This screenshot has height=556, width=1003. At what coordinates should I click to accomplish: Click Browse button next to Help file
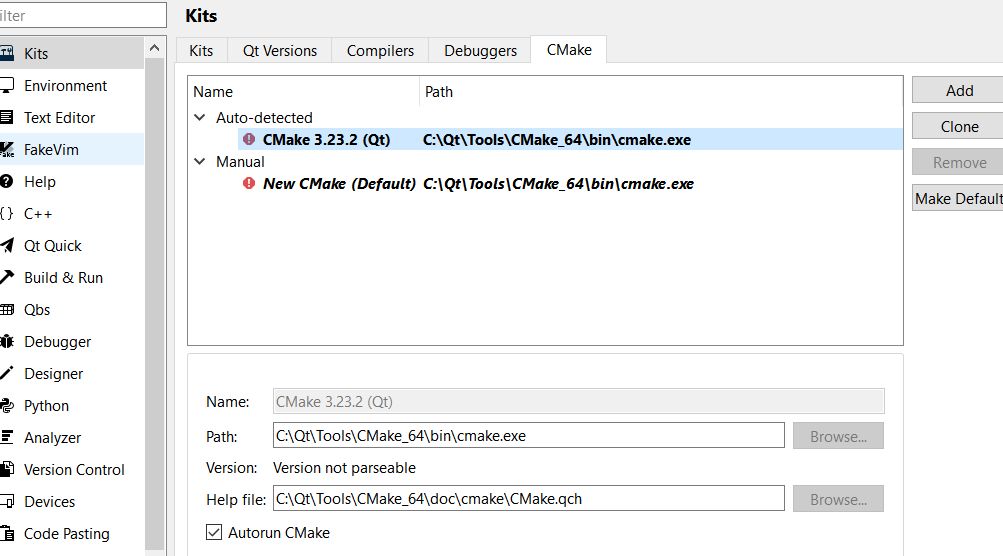(838, 498)
